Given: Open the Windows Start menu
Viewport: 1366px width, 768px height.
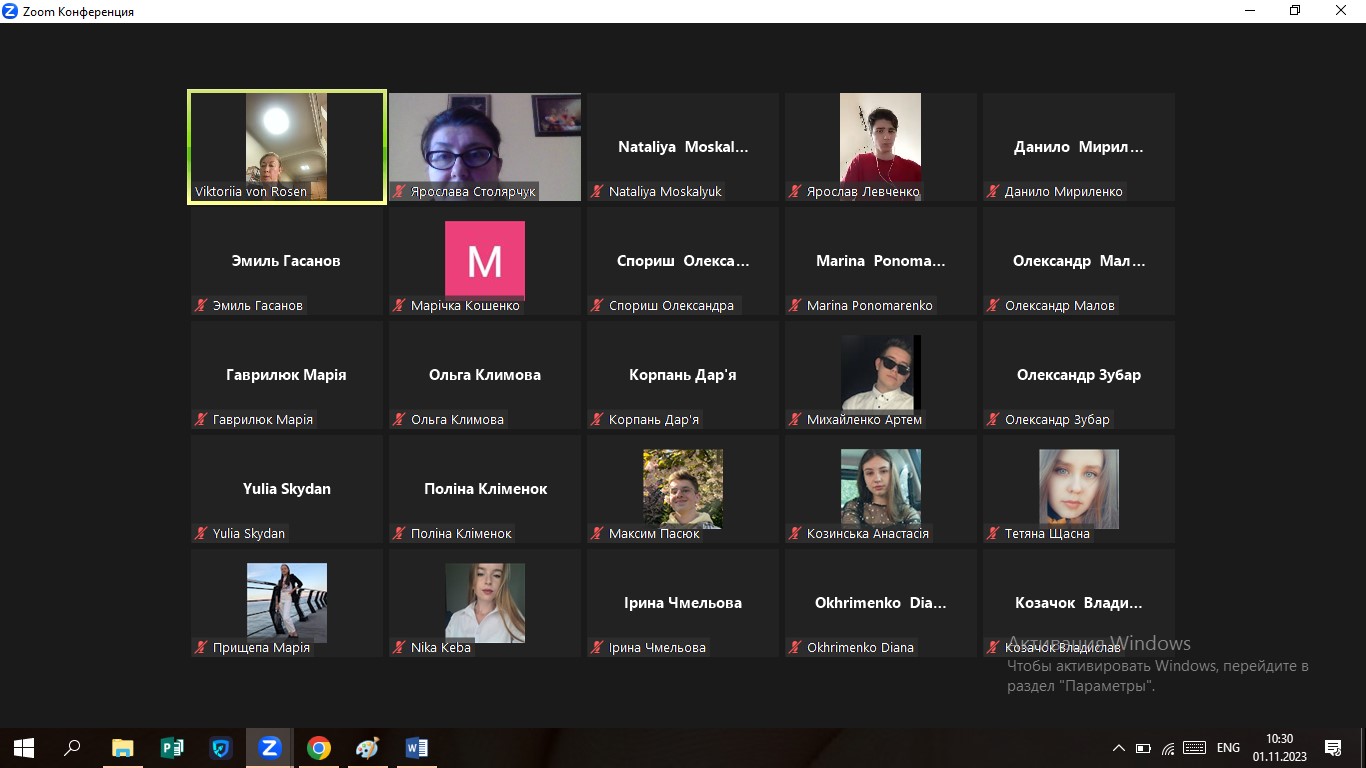Looking at the screenshot, I should pos(24,748).
